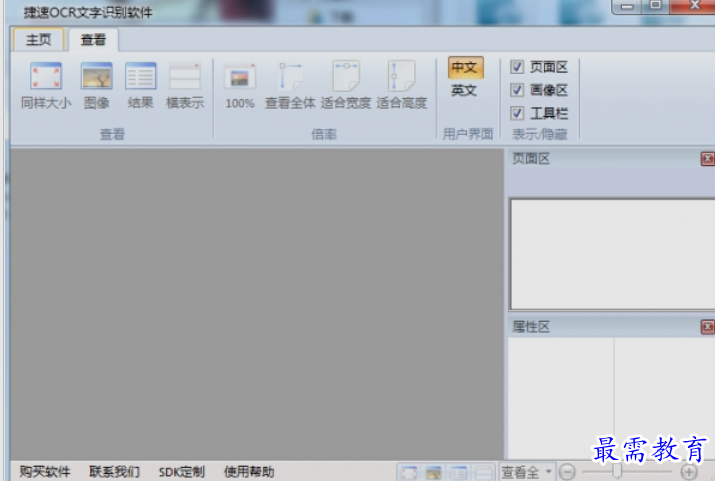Minimize the 捷速OCR window

[627, 6]
